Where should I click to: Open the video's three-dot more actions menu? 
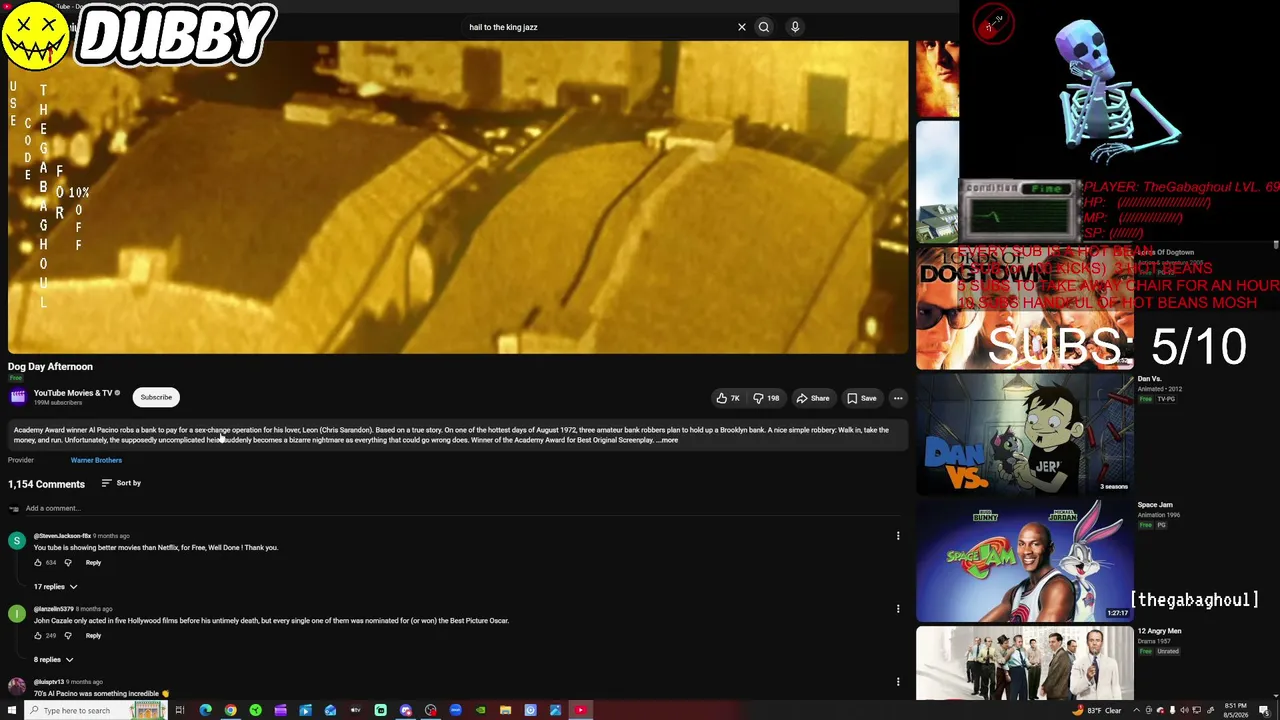click(898, 398)
